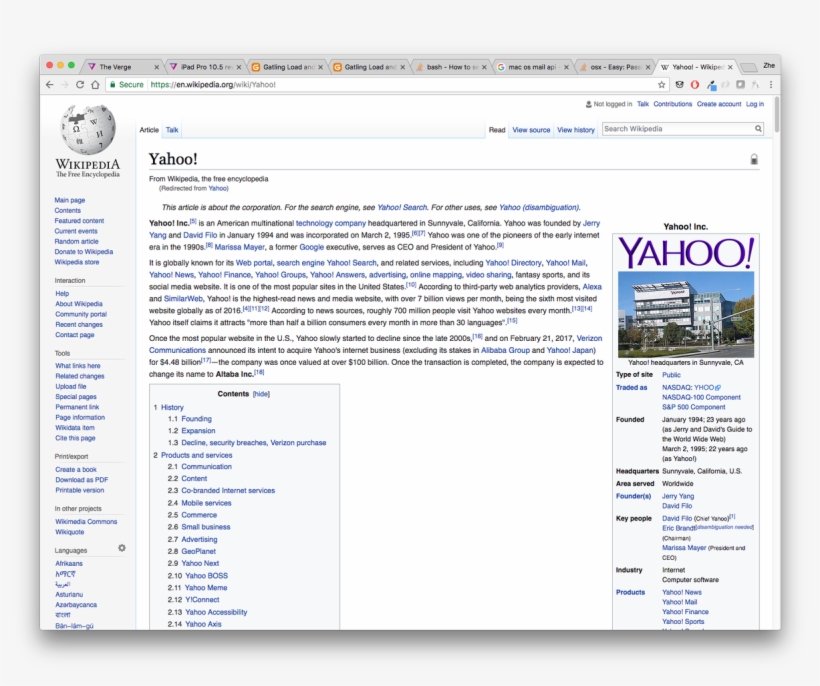Image resolution: width=820 pixels, height=686 pixels.
Task: Open the NASDAQ: YHOO external link
Action: coord(691,387)
